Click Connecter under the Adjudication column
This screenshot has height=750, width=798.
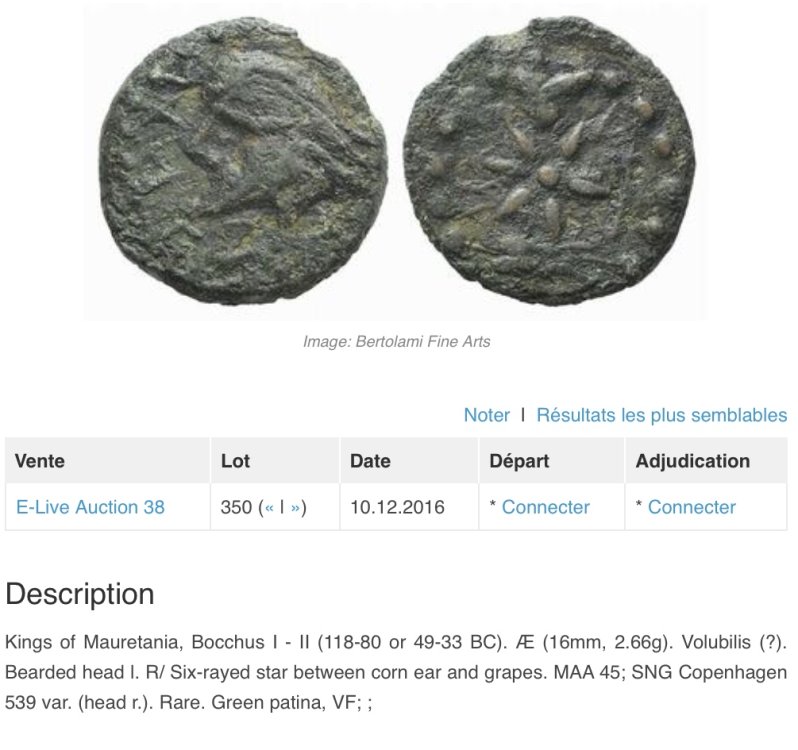691,507
